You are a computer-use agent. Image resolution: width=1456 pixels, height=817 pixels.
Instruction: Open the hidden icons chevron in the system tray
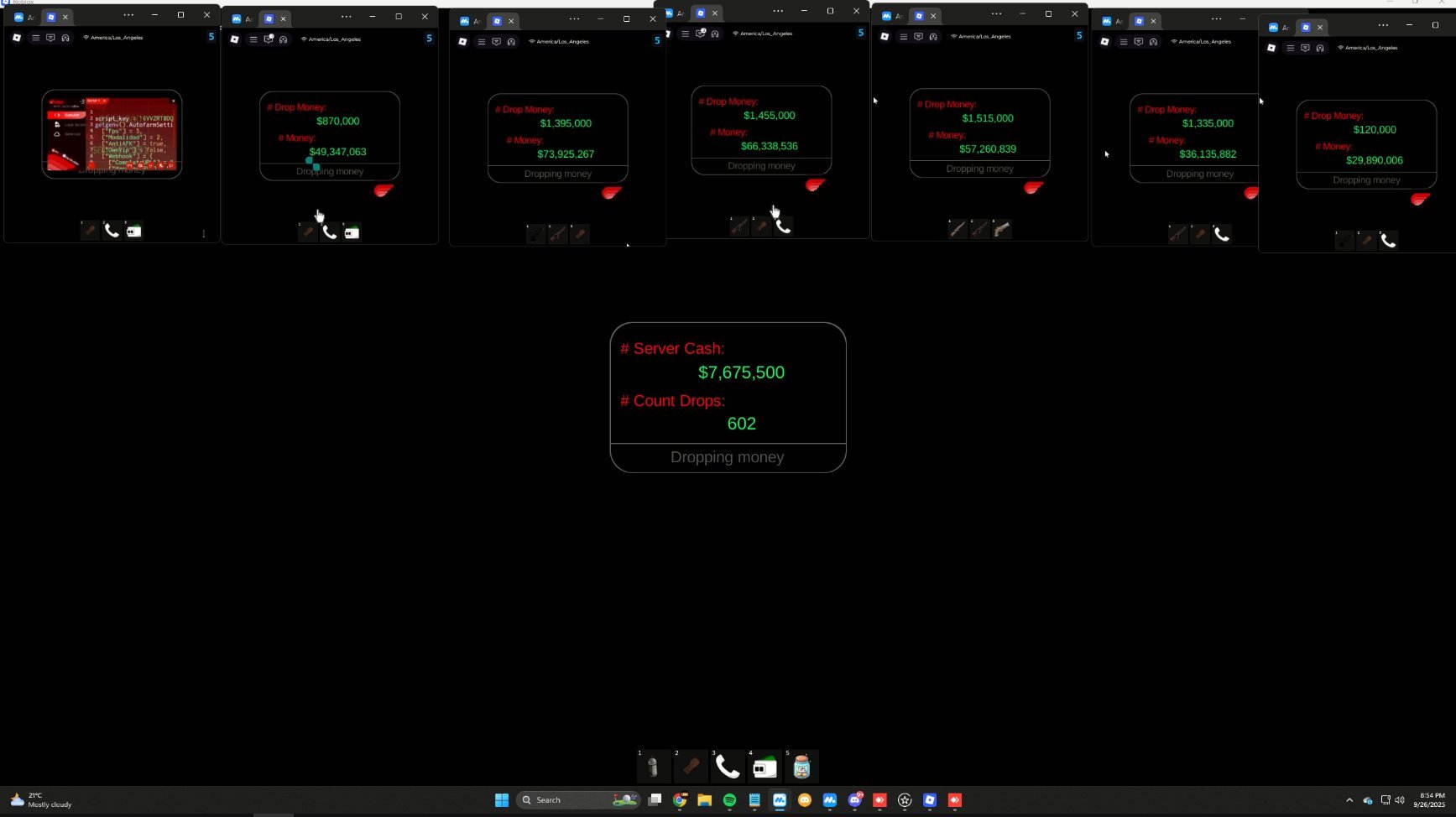(x=1350, y=800)
